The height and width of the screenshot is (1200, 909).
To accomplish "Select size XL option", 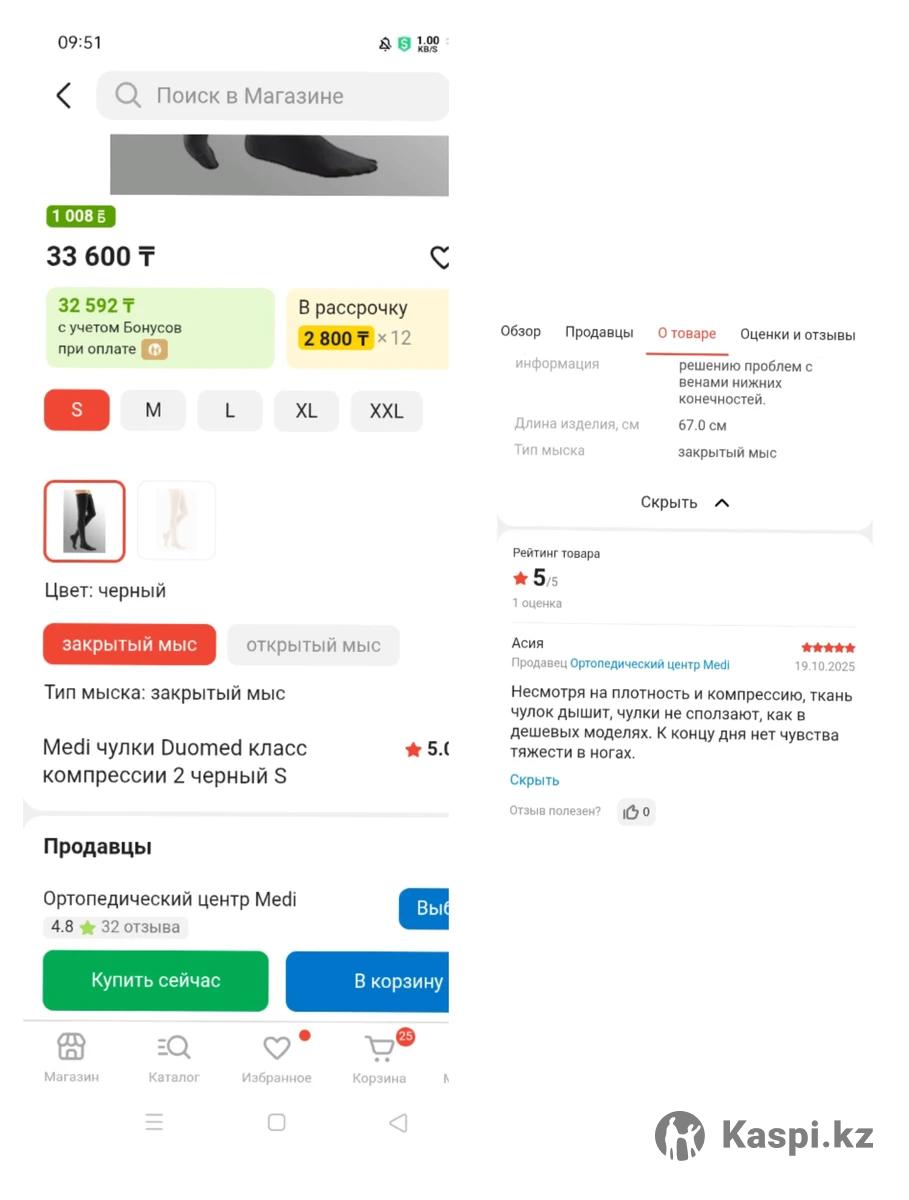I will pos(306,411).
